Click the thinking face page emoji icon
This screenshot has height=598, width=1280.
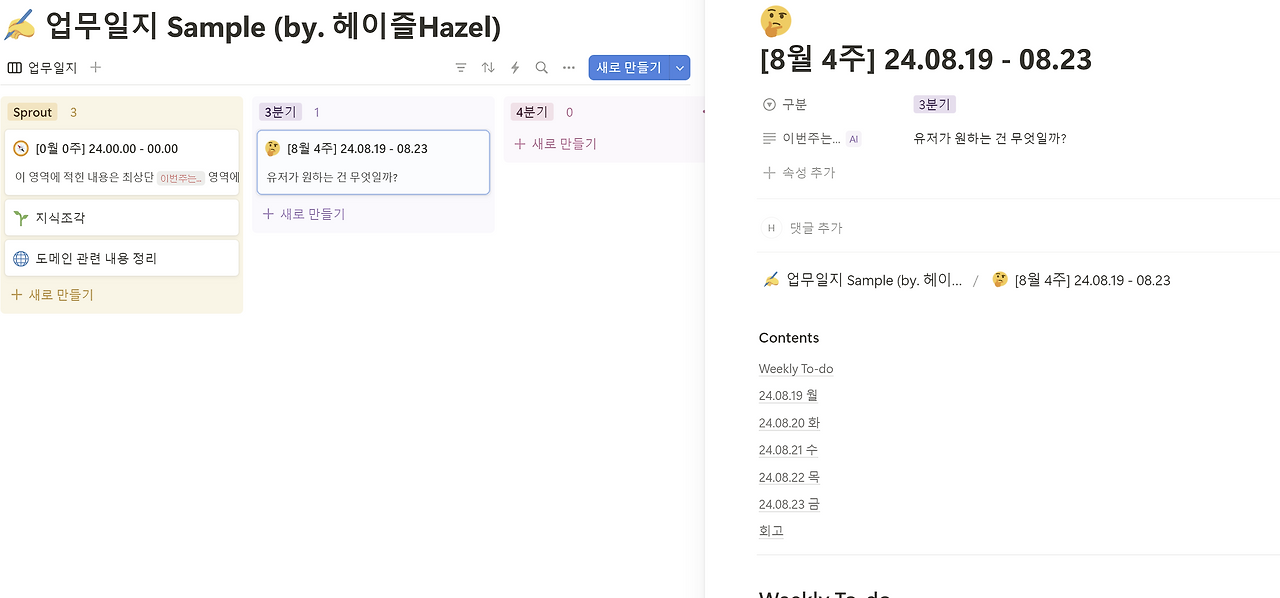pyautogui.click(x=776, y=20)
